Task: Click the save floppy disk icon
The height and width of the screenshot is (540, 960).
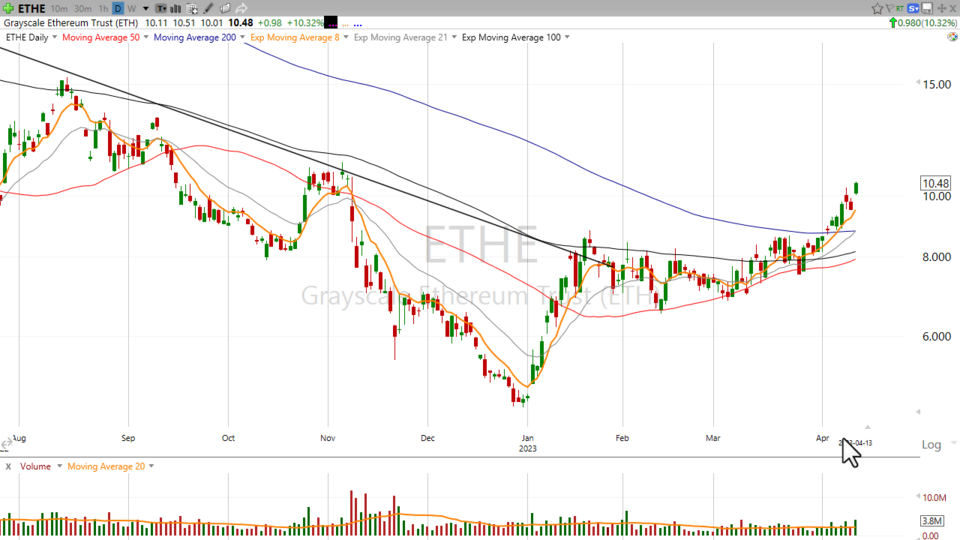Action: (927, 8)
